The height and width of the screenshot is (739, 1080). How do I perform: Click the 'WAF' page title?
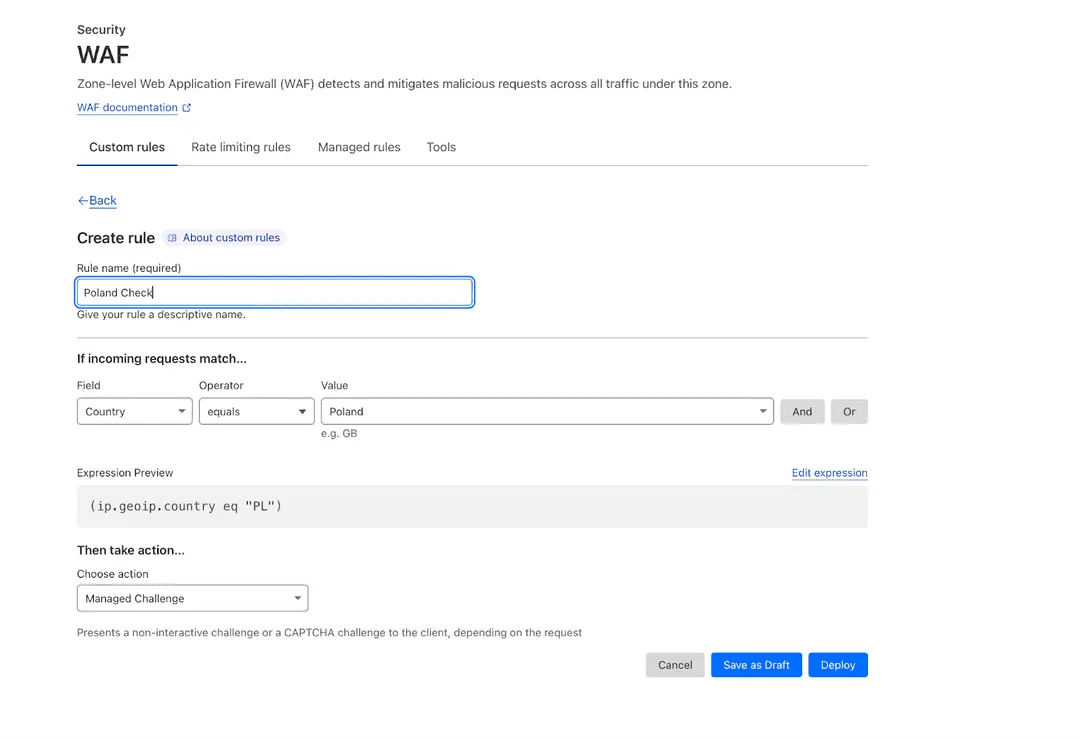103,54
